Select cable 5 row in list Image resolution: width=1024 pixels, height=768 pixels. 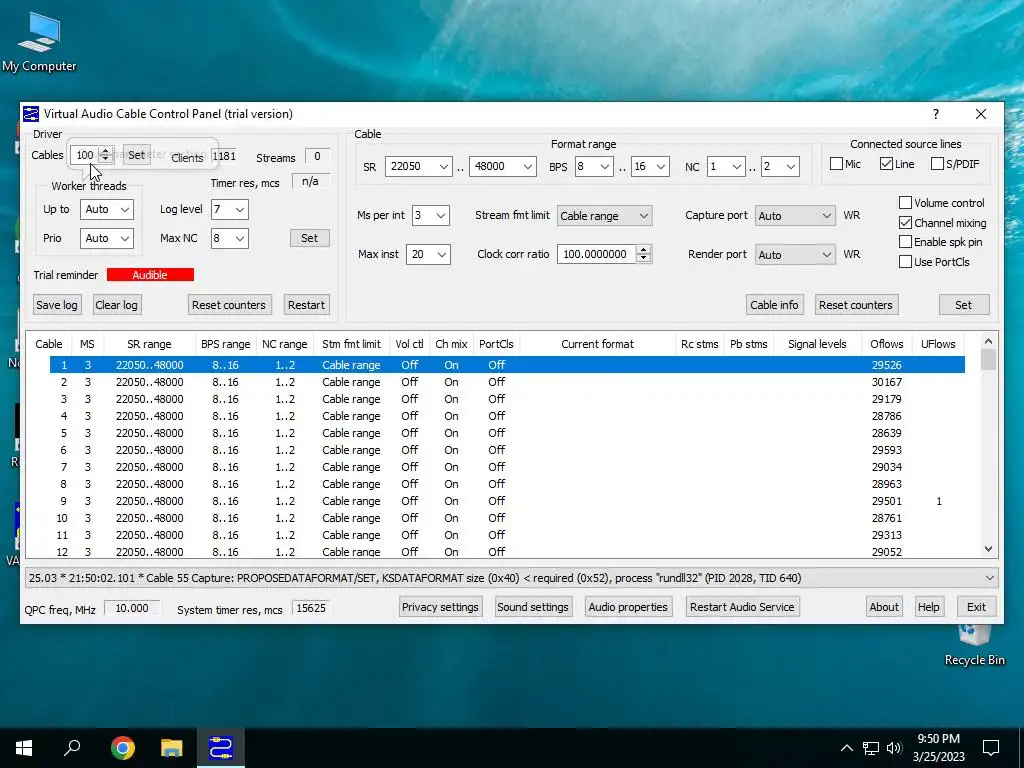pyautogui.click(x=507, y=433)
